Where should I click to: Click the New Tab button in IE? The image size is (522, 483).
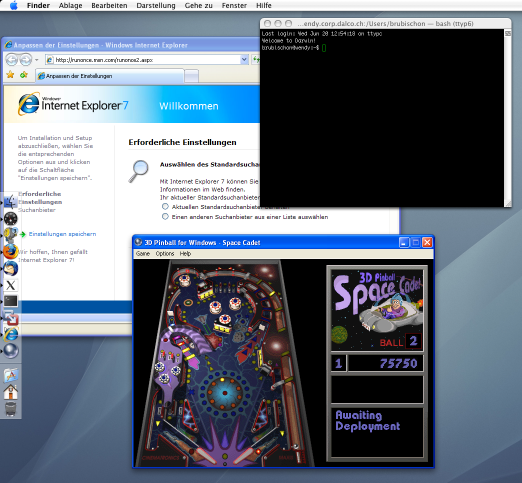pyautogui.click(x=191, y=76)
